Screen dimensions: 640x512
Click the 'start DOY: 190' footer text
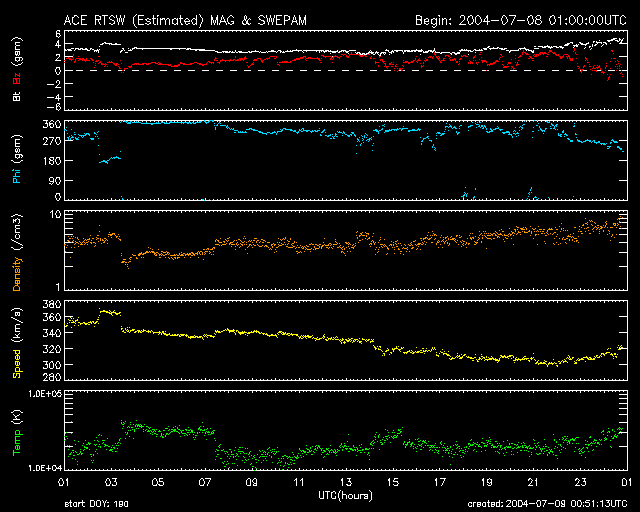[x=97, y=504]
